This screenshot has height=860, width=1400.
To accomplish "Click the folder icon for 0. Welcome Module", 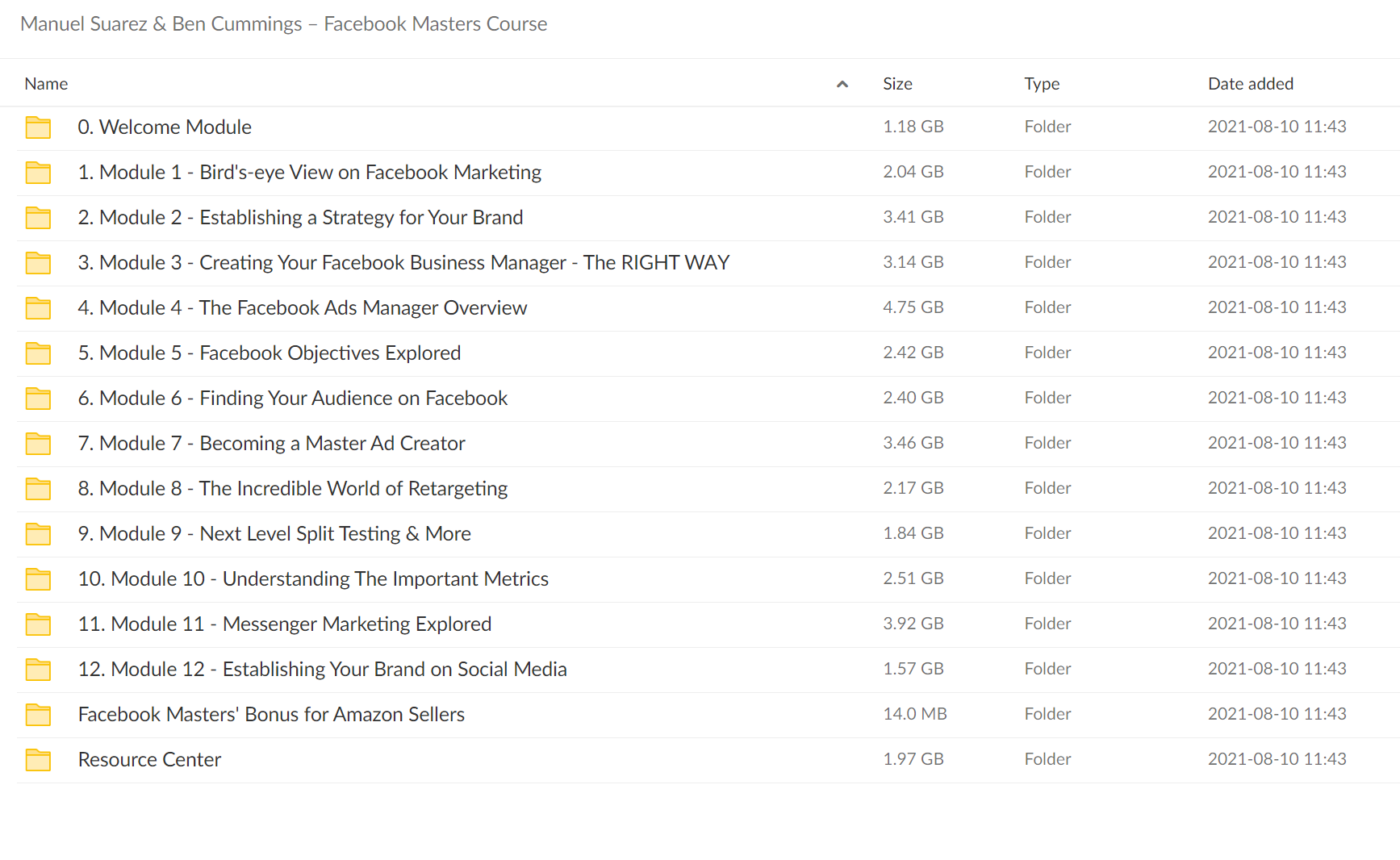I will pyautogui.click(x=38, y=127).
